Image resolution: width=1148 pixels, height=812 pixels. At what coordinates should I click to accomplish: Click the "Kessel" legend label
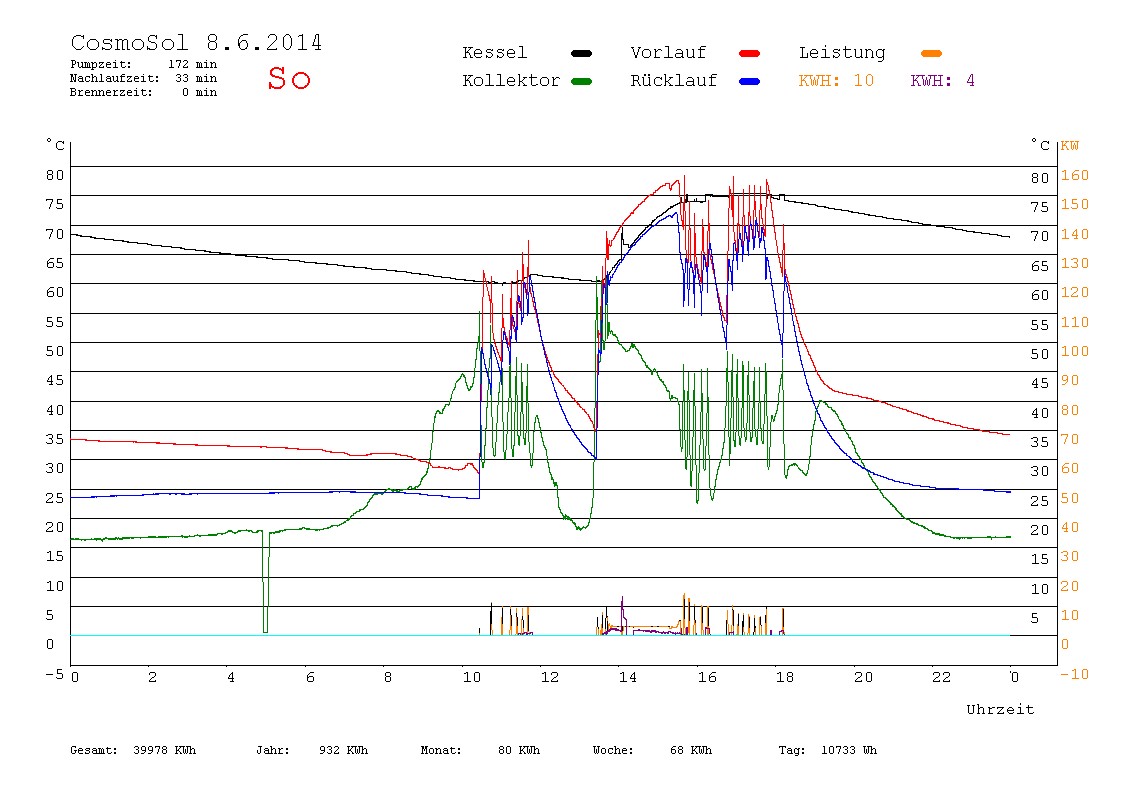(x=494, y=53)
